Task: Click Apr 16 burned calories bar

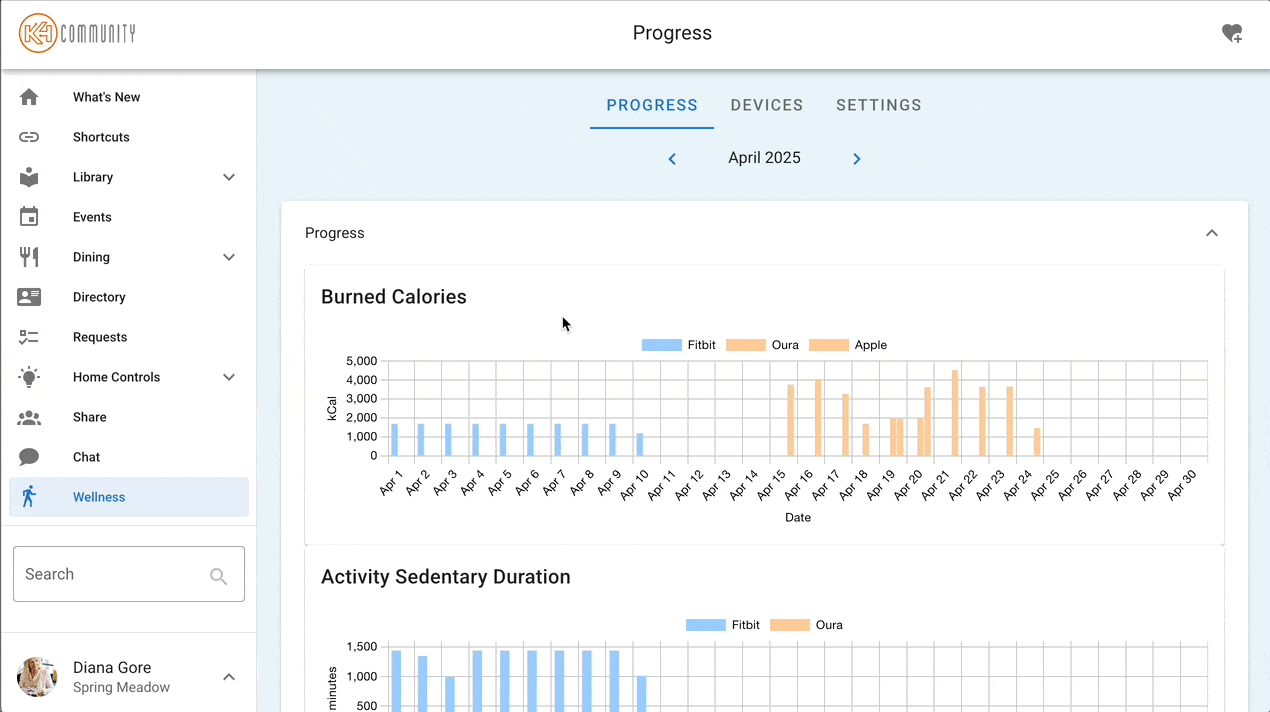Action: (x=818, y=418)
